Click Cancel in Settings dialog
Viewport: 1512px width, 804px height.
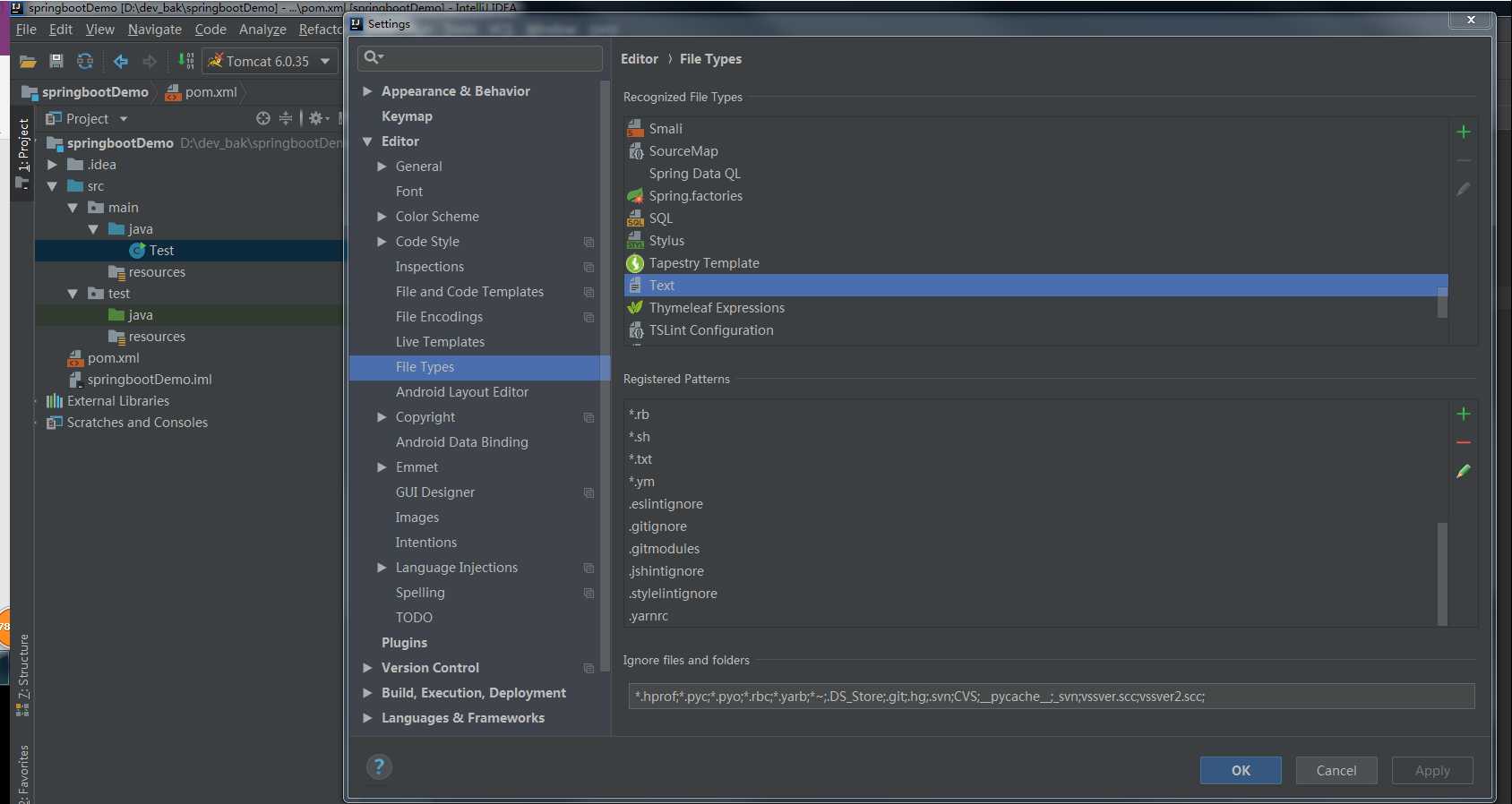point(1336,770)
